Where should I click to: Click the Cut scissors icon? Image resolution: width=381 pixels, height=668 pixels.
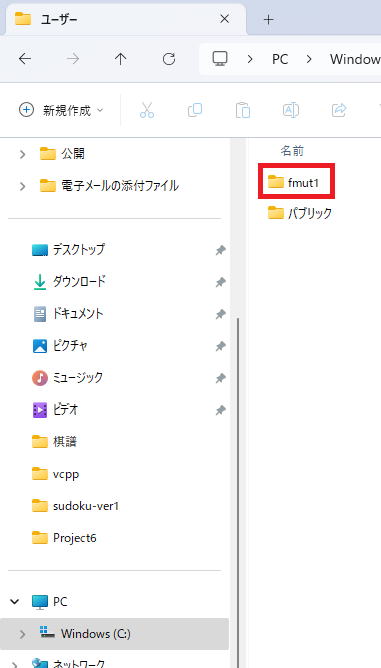click(147, 110)
